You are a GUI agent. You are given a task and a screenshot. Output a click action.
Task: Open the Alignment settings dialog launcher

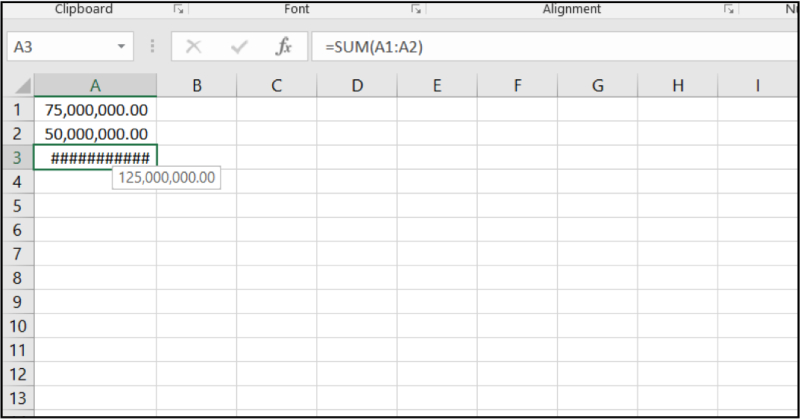(729, 9)
